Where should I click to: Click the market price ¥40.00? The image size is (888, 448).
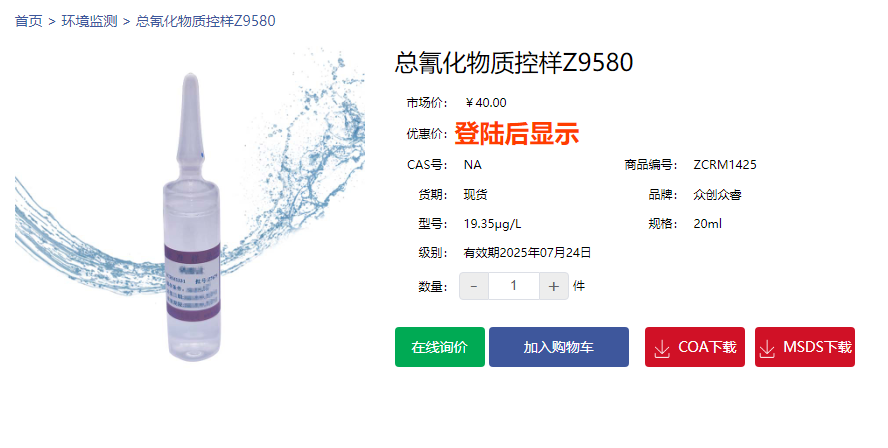(486, 103)
